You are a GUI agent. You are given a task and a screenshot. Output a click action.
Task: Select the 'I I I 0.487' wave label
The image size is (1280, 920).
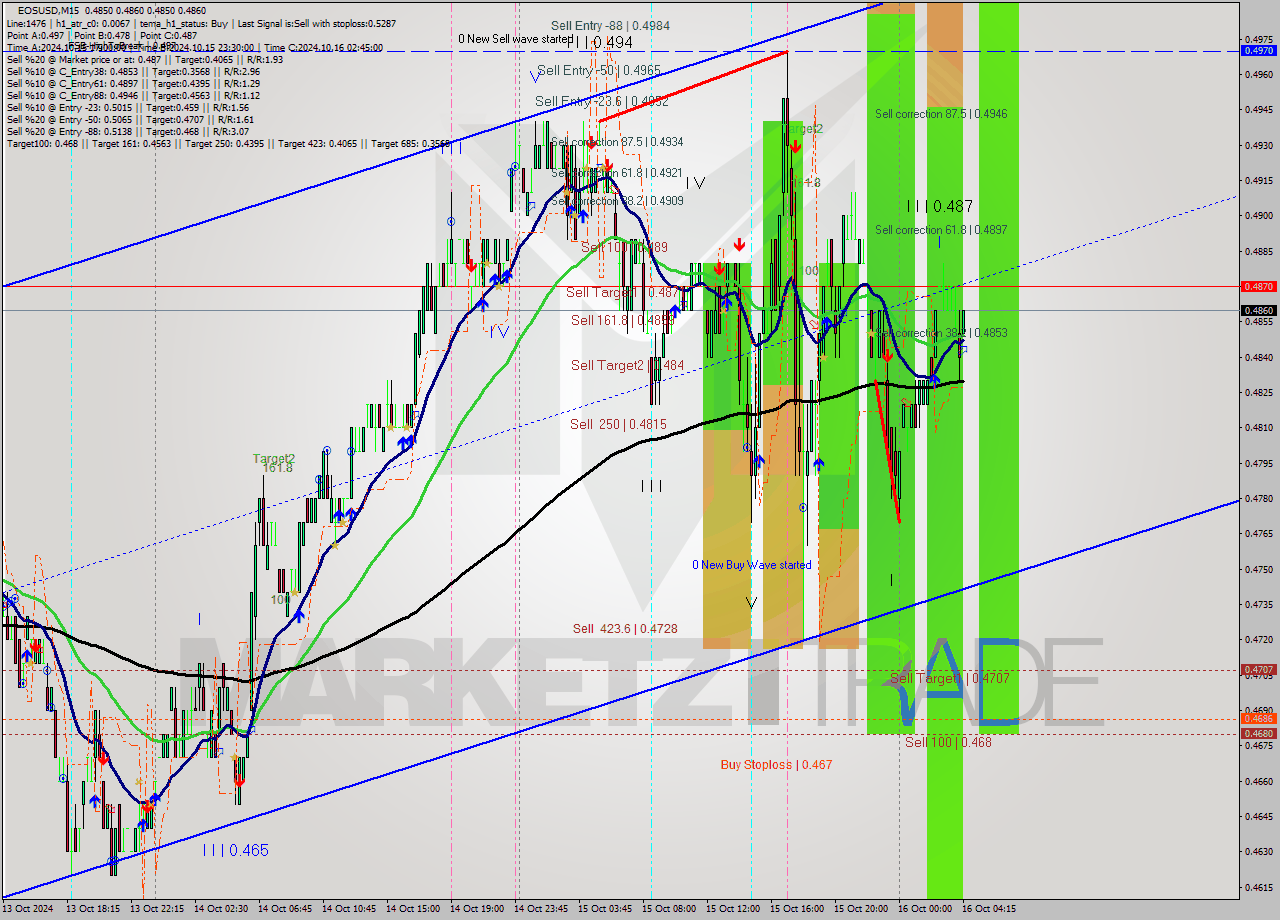pos(939,206)
